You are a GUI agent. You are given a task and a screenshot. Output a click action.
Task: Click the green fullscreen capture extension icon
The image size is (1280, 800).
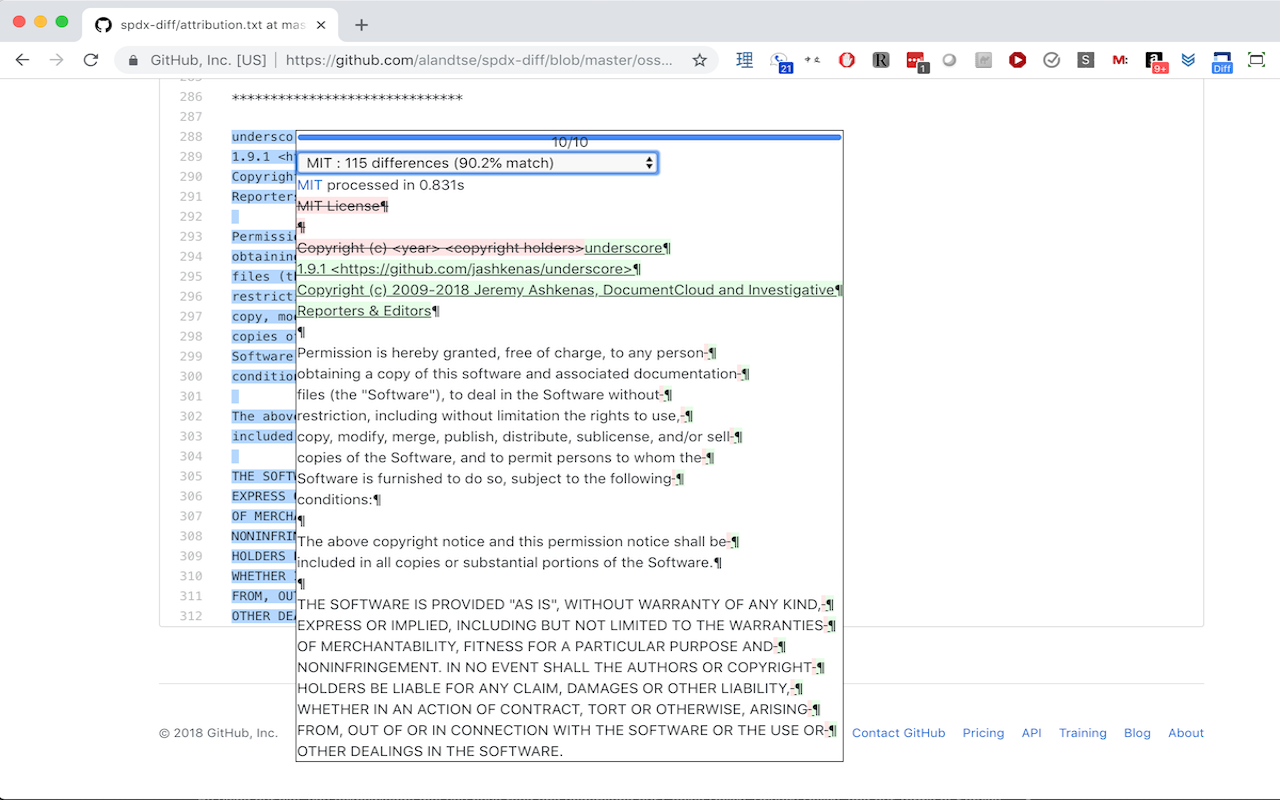[x=1256, y=60]
